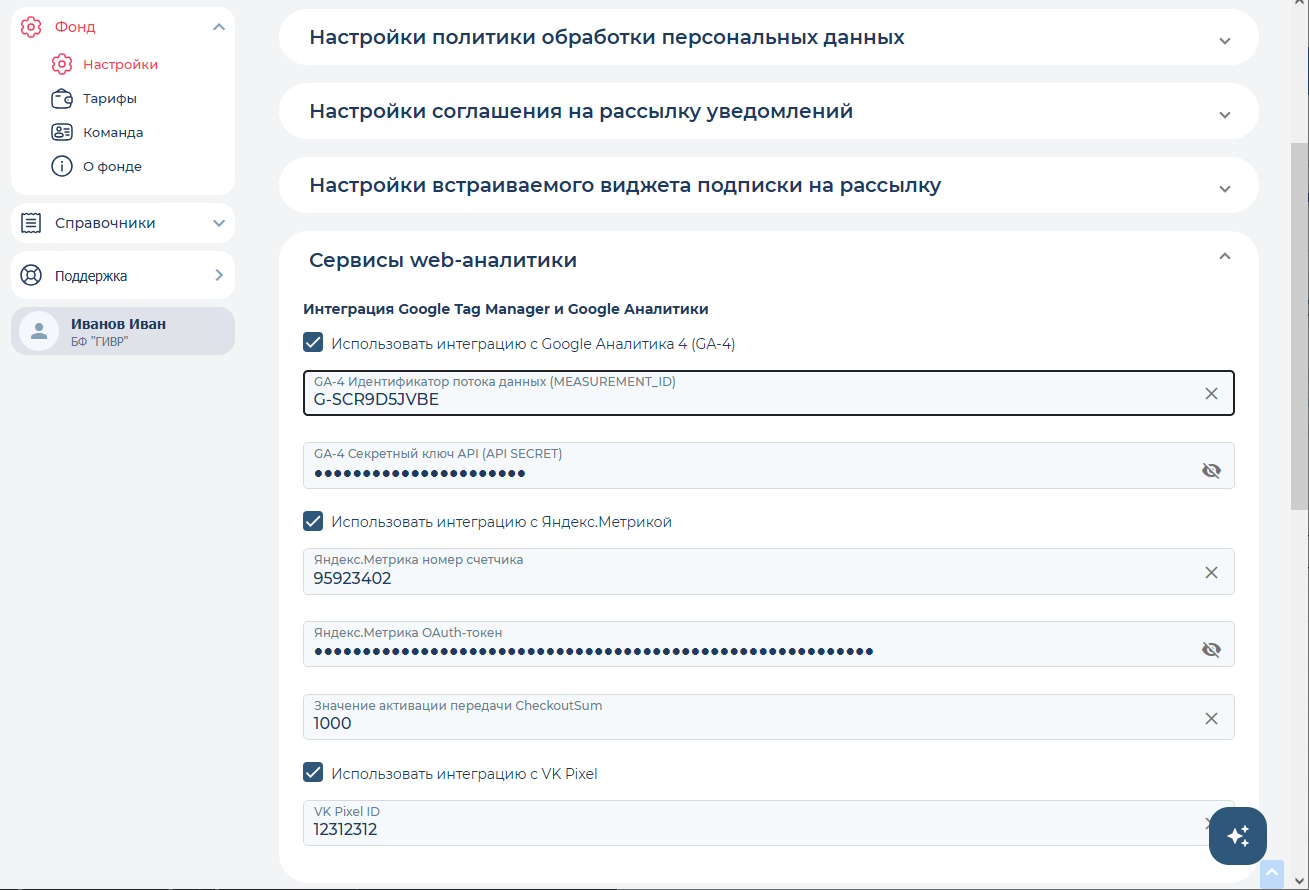Open the Иванов Иван profile card

tap(123, 331)
